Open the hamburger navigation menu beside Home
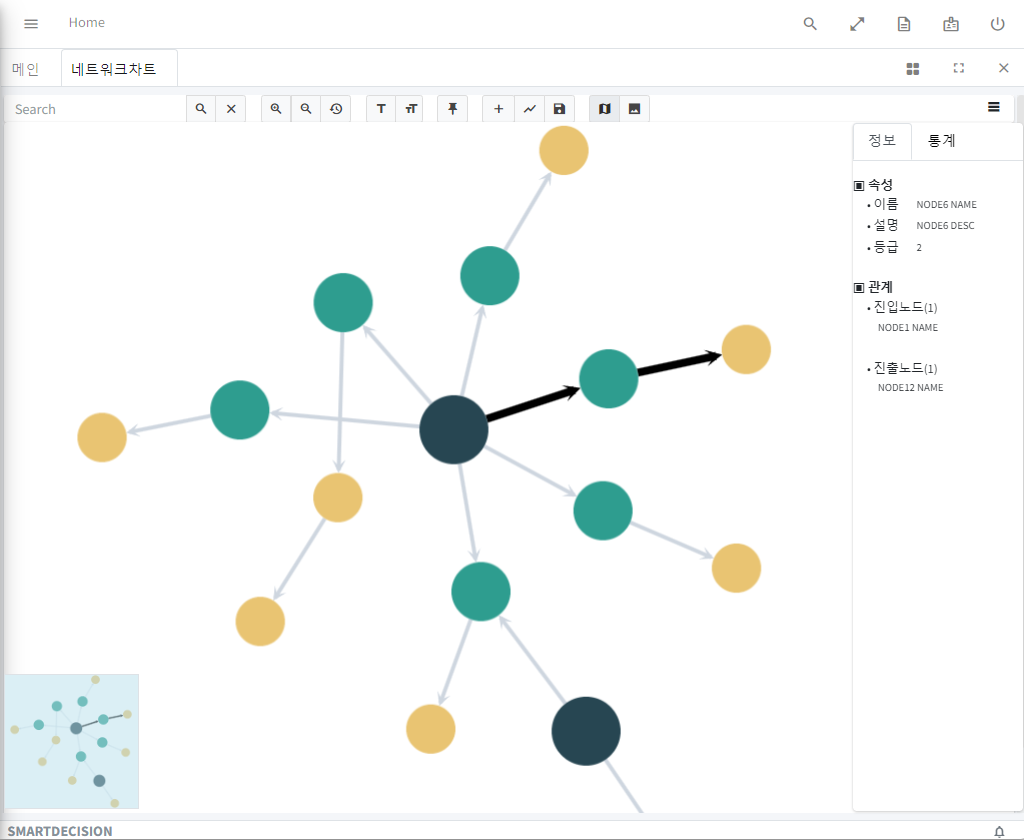1024x840 pixels. pyautogui.click(x=31, y=24)
